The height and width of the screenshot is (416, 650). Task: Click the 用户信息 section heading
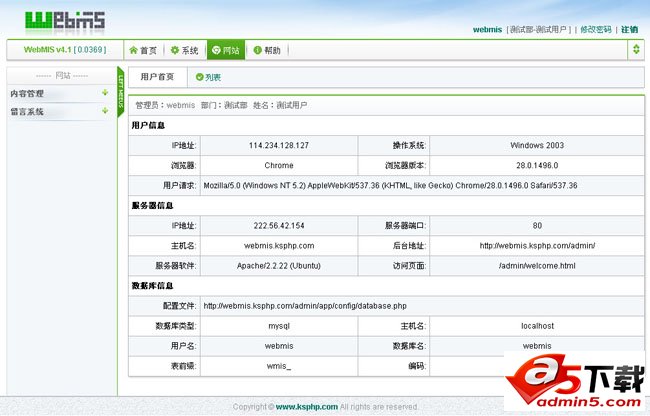(x=148, y=125)
